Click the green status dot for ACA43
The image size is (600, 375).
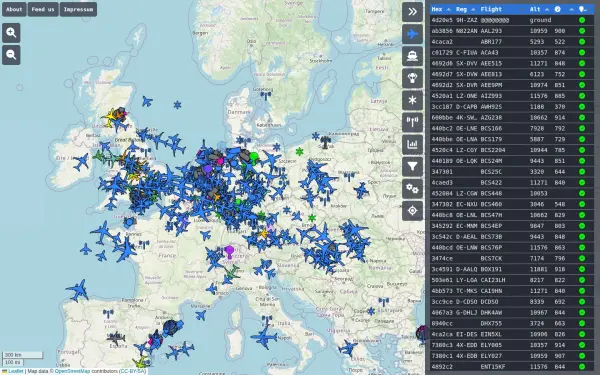582,52
